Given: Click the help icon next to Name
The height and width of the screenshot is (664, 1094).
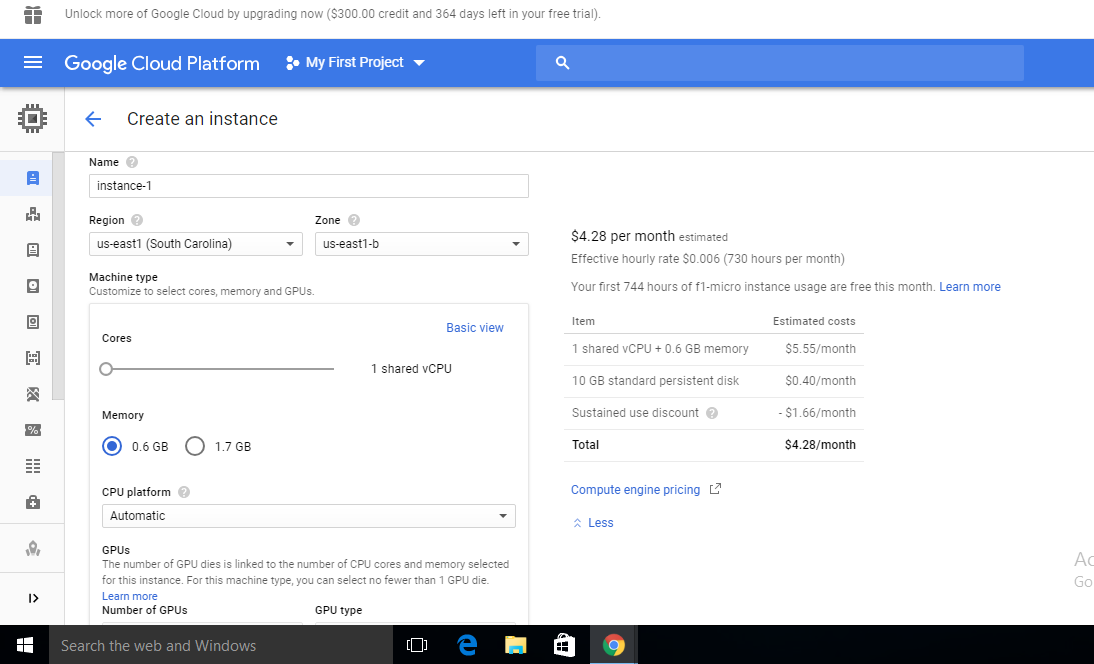Looking at the screenshot, I should [x=132, y=162].
